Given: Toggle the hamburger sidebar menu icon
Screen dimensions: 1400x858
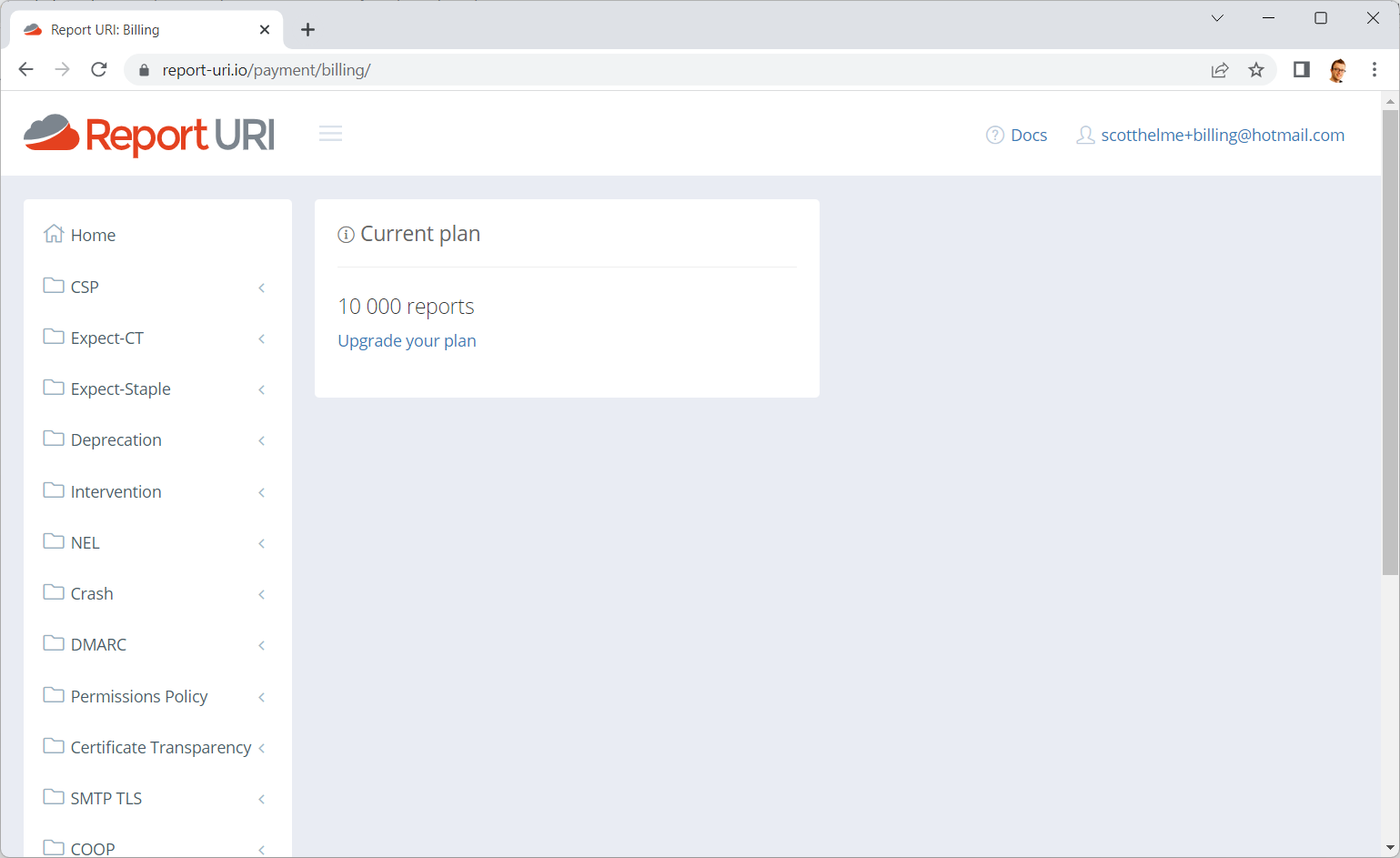Looking at the screenshot, I should (330, 135).
